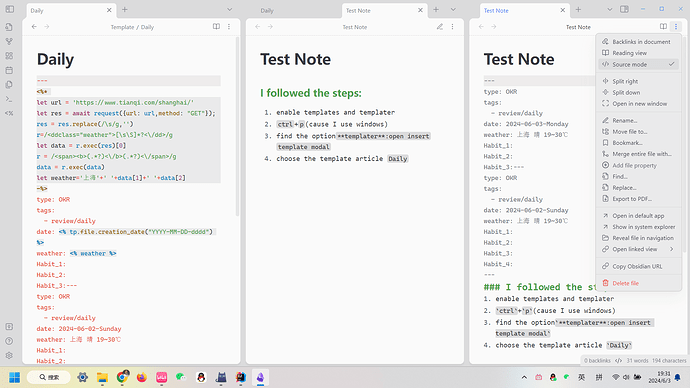The image size is (690, 388).
Task: Open Obsidian settings gear in ribbon
Action: tap(9, 355)
